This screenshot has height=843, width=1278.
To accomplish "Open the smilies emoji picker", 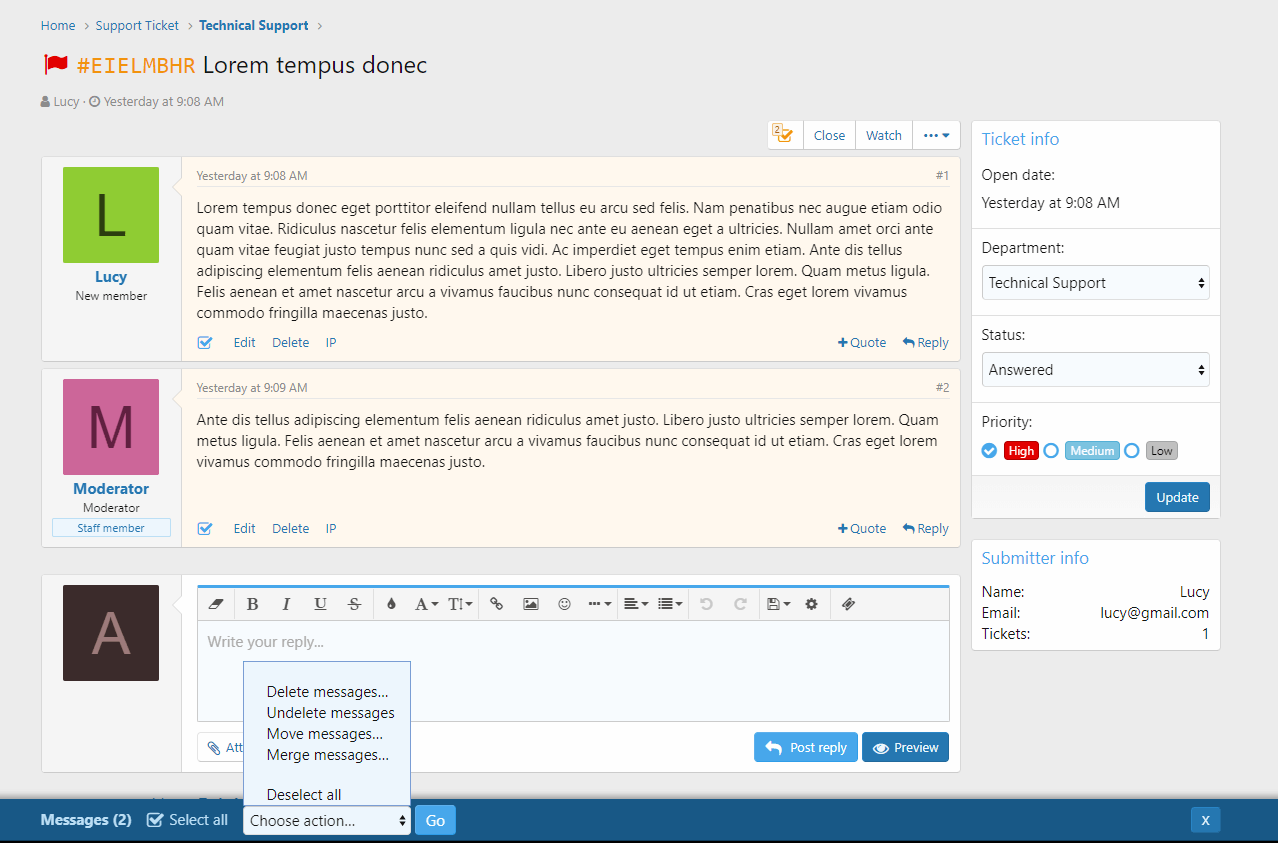I will (x=565, y=604).
